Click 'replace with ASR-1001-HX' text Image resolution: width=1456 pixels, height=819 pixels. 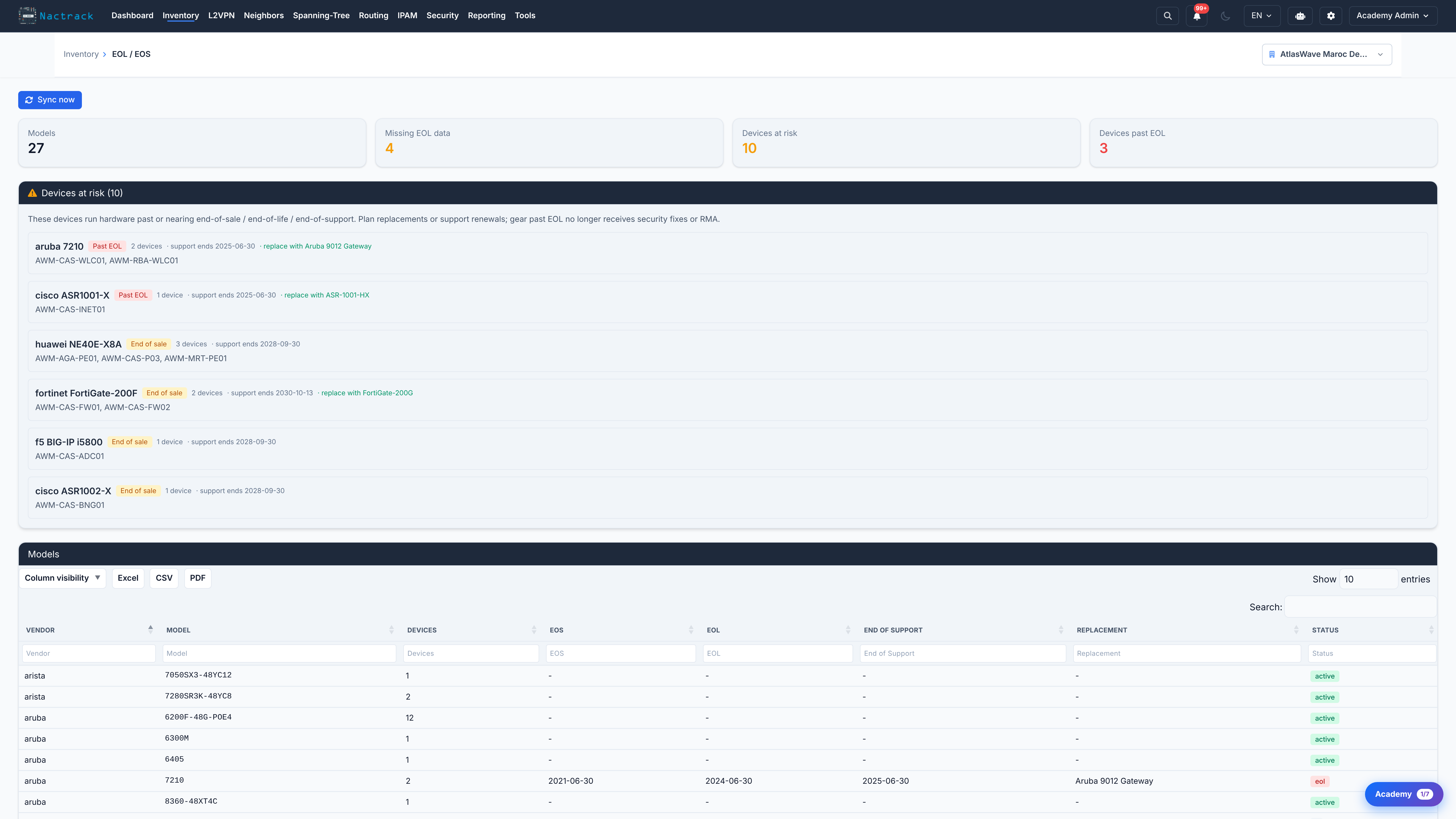point(327,295)
